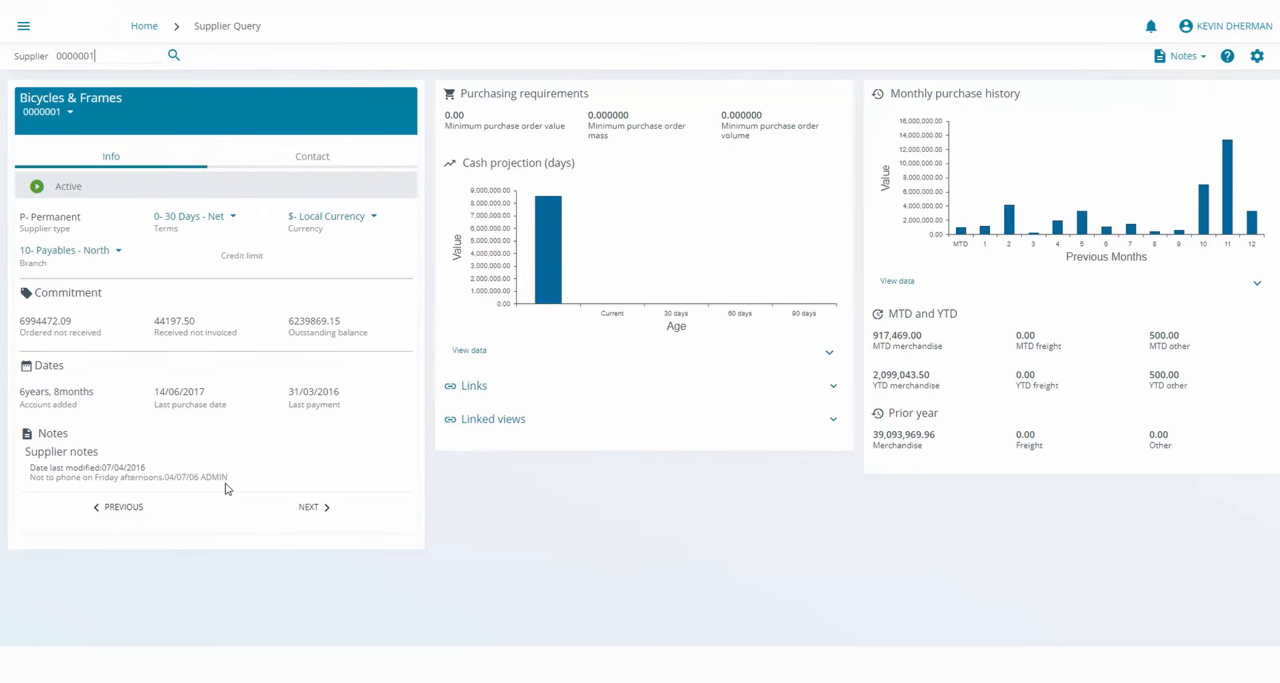Click the 14/06/2017 last purchase date

[x=179, y=392]
